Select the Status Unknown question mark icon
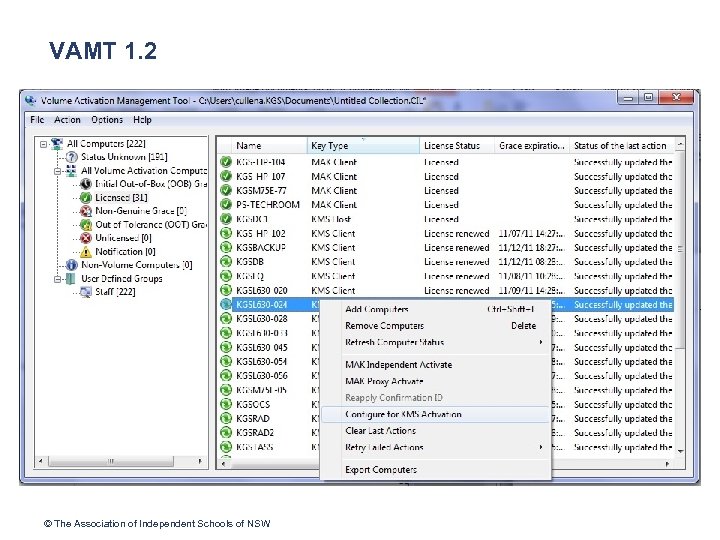The width and height of the screenshot is (720, 540). [x=72, y=157]
